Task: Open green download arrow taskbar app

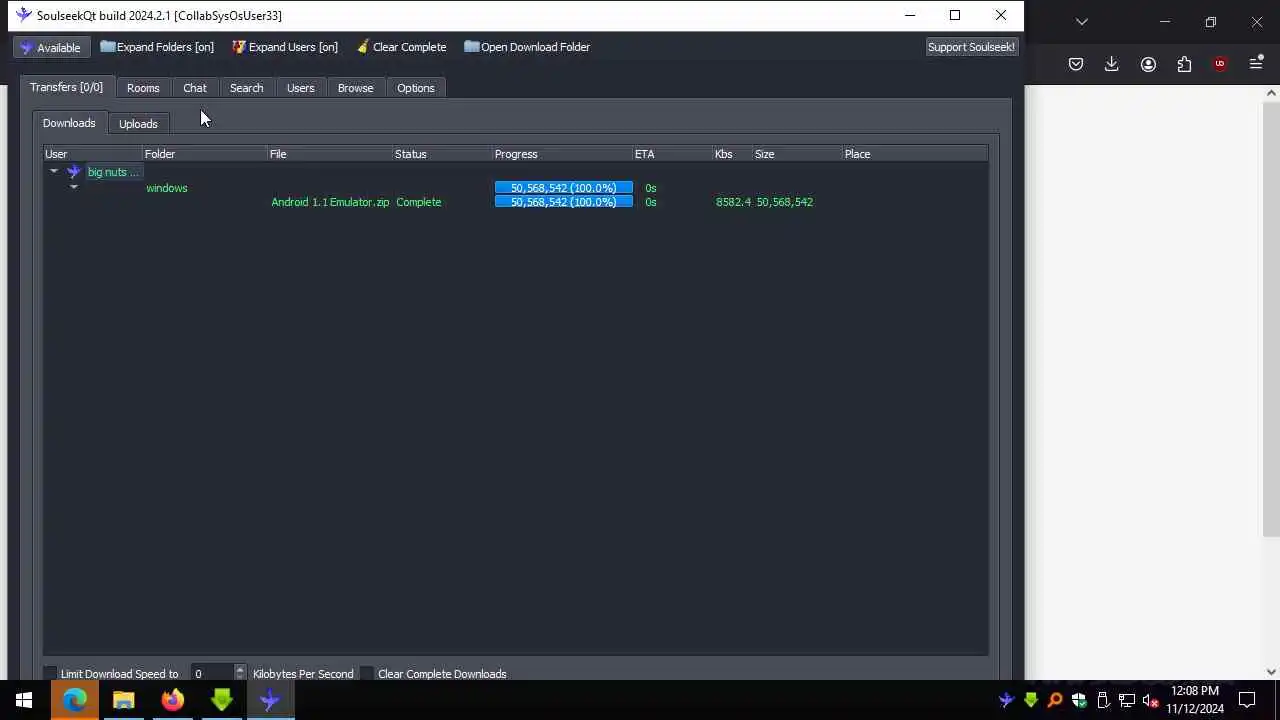Action: [222, 700]
